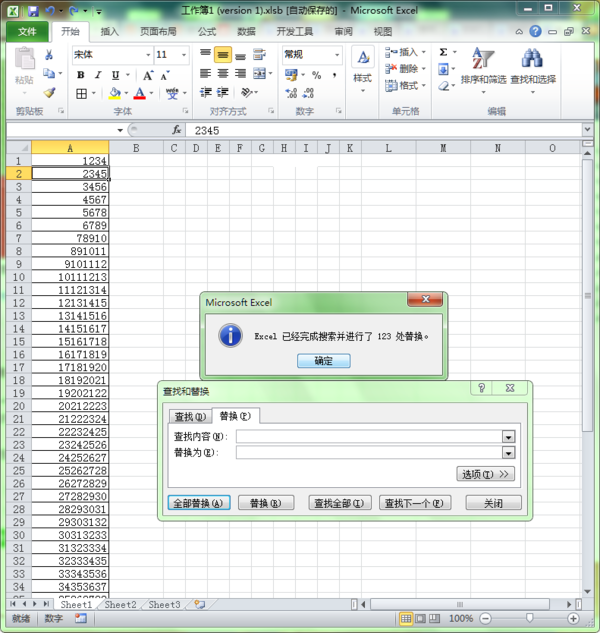The height and width of the screenshot is (633, 600).
Task: Toggle middle vertical alignment
Action: point(223,55)
